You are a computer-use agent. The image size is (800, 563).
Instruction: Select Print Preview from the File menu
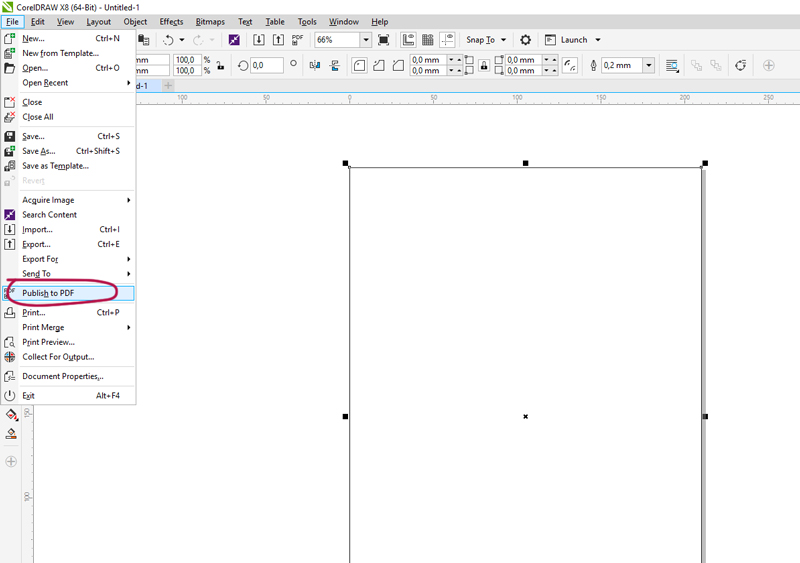tap(48, 342)
